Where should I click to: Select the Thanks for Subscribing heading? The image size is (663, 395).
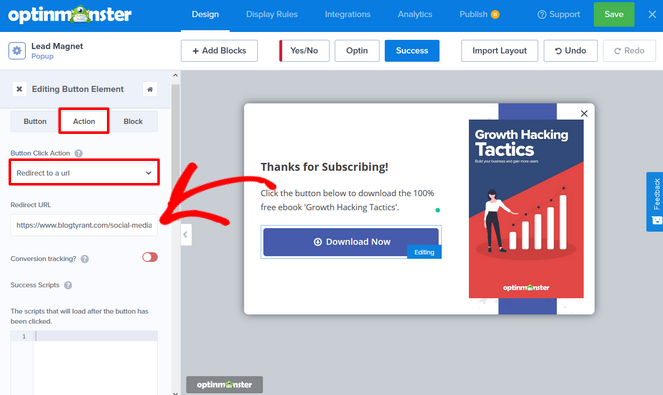click(324, 167)
